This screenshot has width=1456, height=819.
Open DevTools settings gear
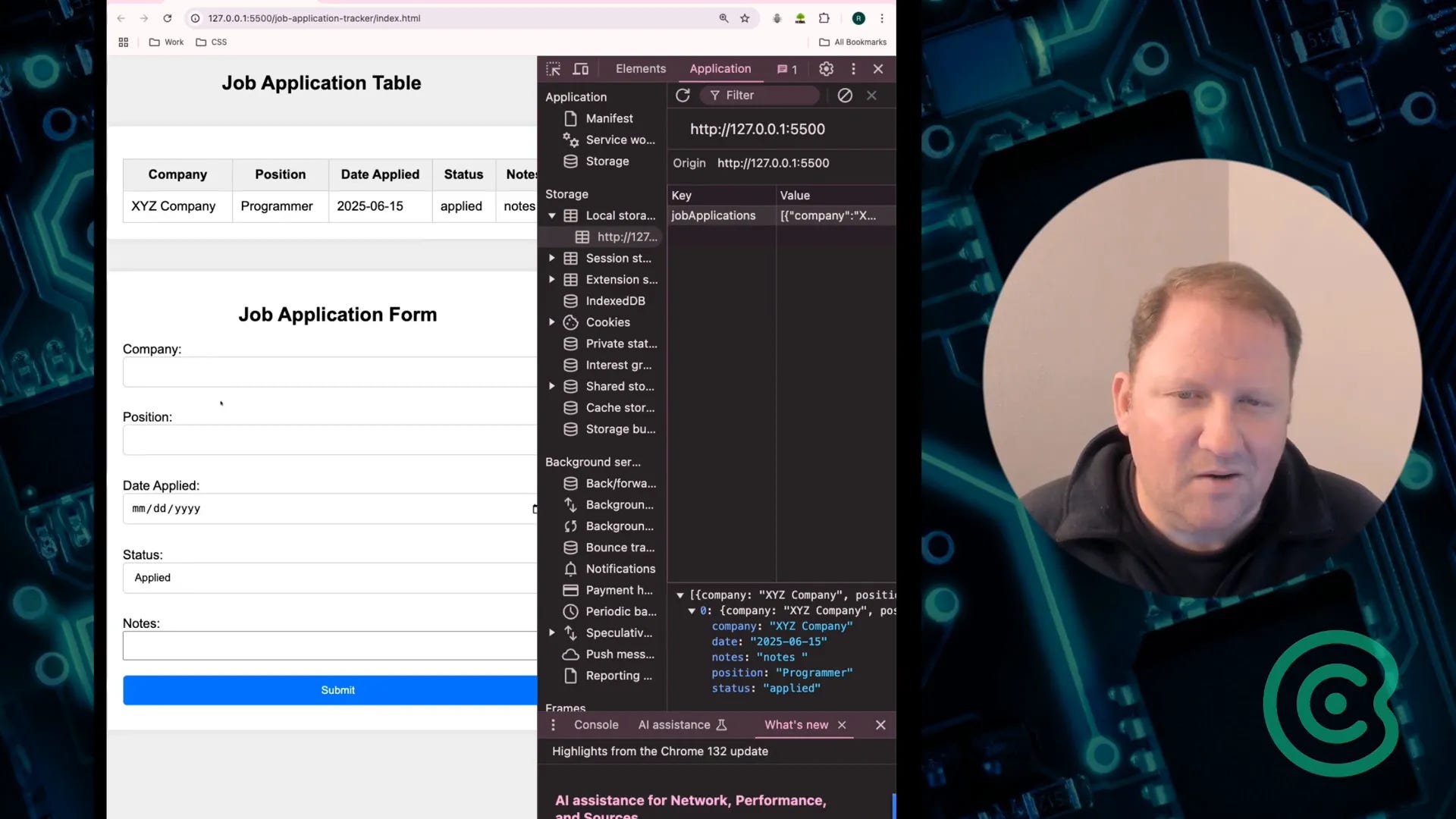coord(826,69)
